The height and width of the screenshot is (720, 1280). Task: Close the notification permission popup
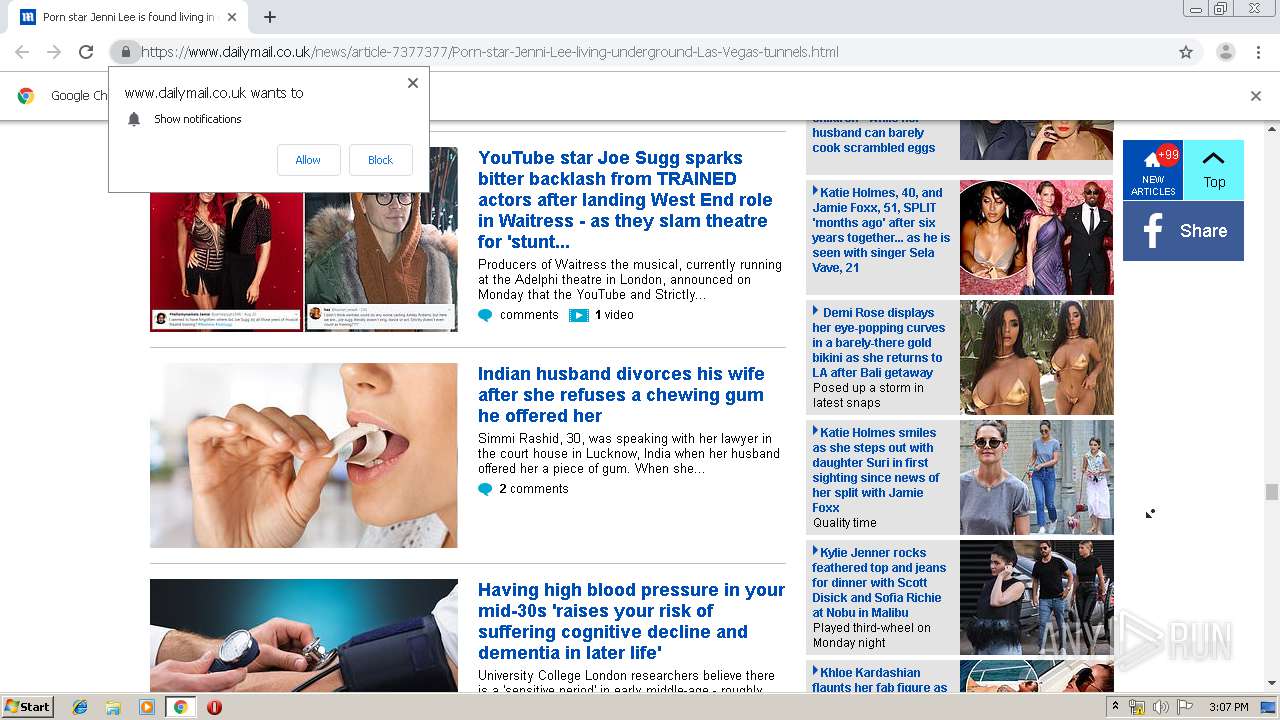[412, 83]
